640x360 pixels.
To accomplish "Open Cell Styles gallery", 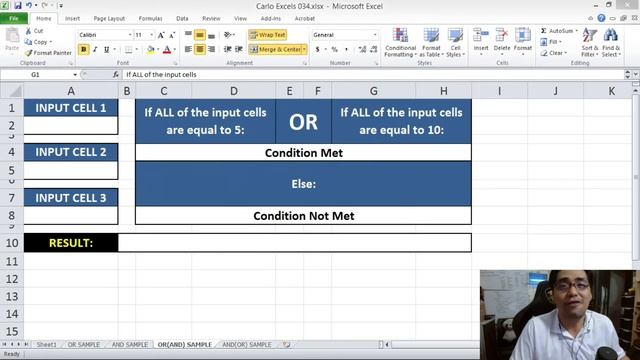I will tap(456, 42).
